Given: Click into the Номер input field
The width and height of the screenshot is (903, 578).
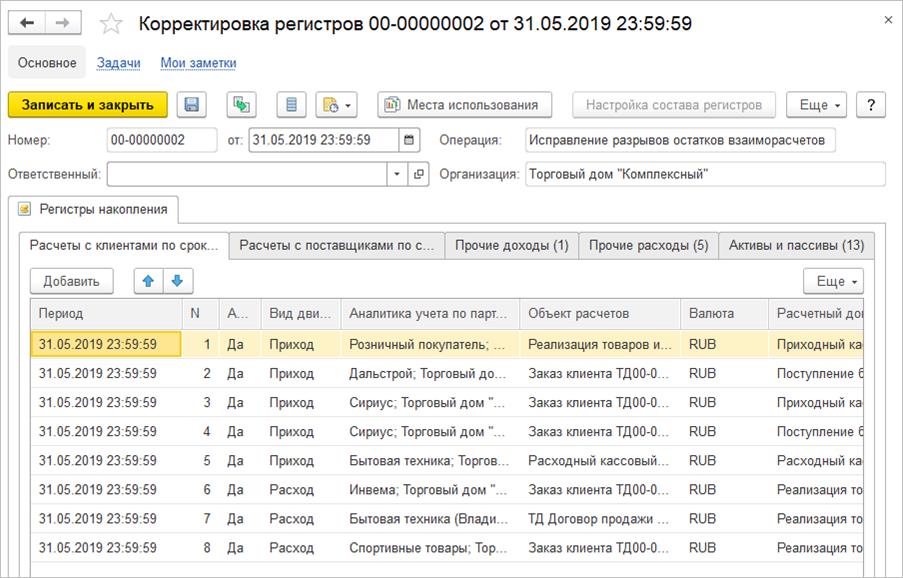Looking at the screenshot, I should pyautogui.click(x=162, y=140).
